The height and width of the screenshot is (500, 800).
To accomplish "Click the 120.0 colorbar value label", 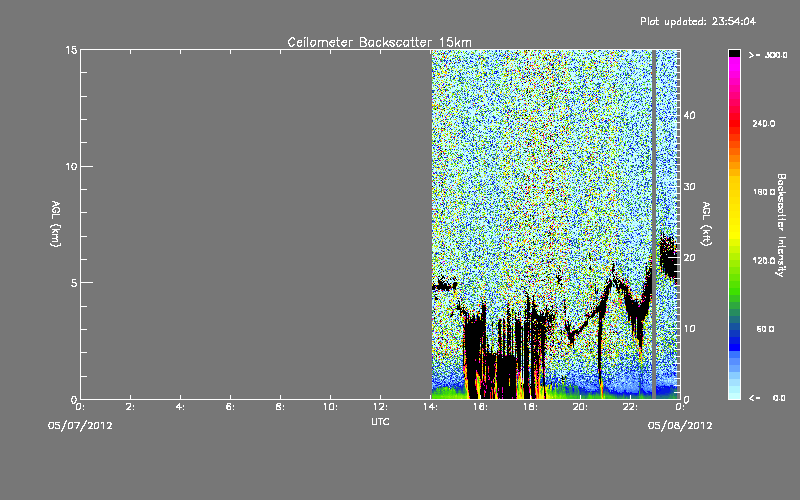I will pos(763,261).
